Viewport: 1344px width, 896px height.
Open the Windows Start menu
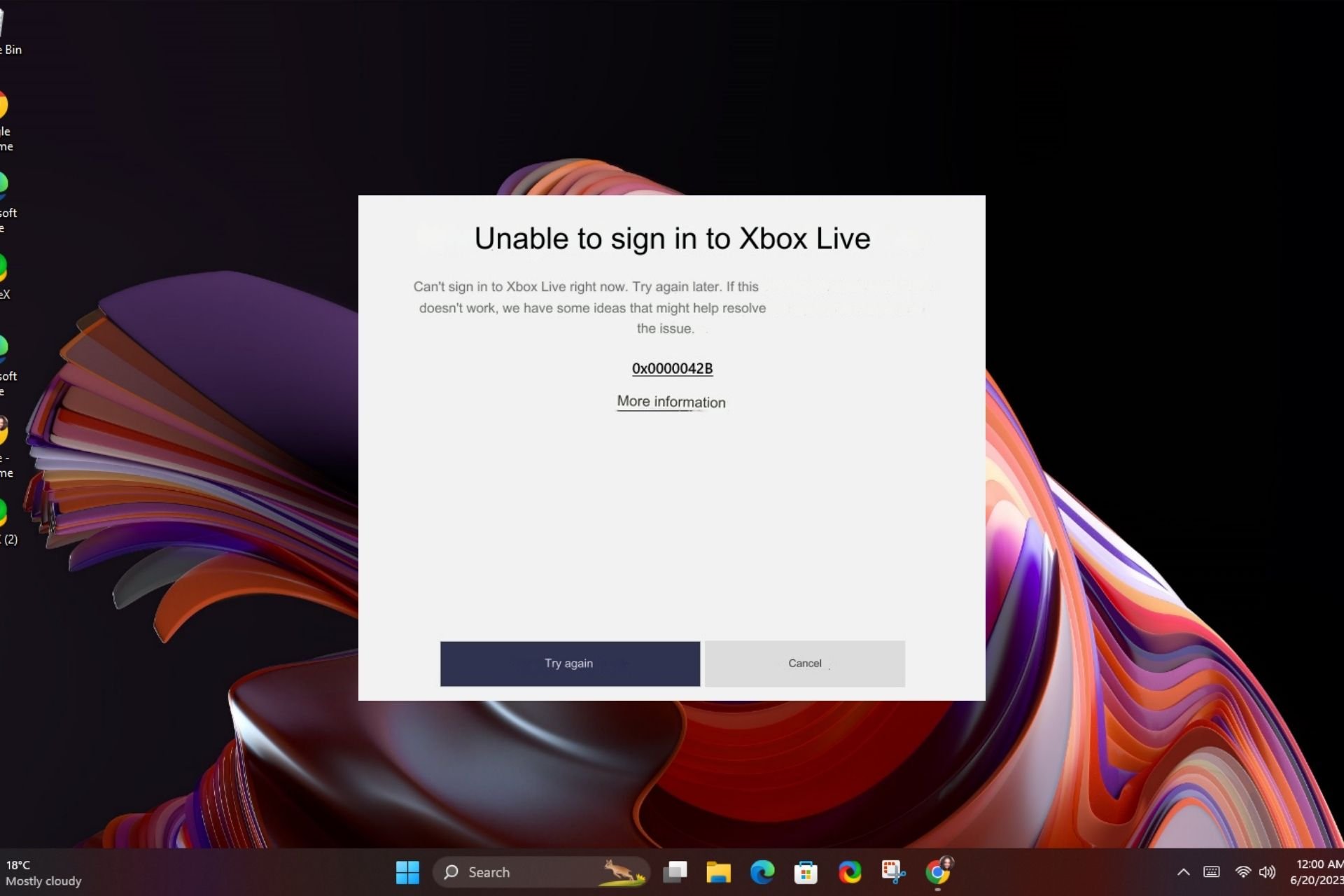(x=407, y=872)
